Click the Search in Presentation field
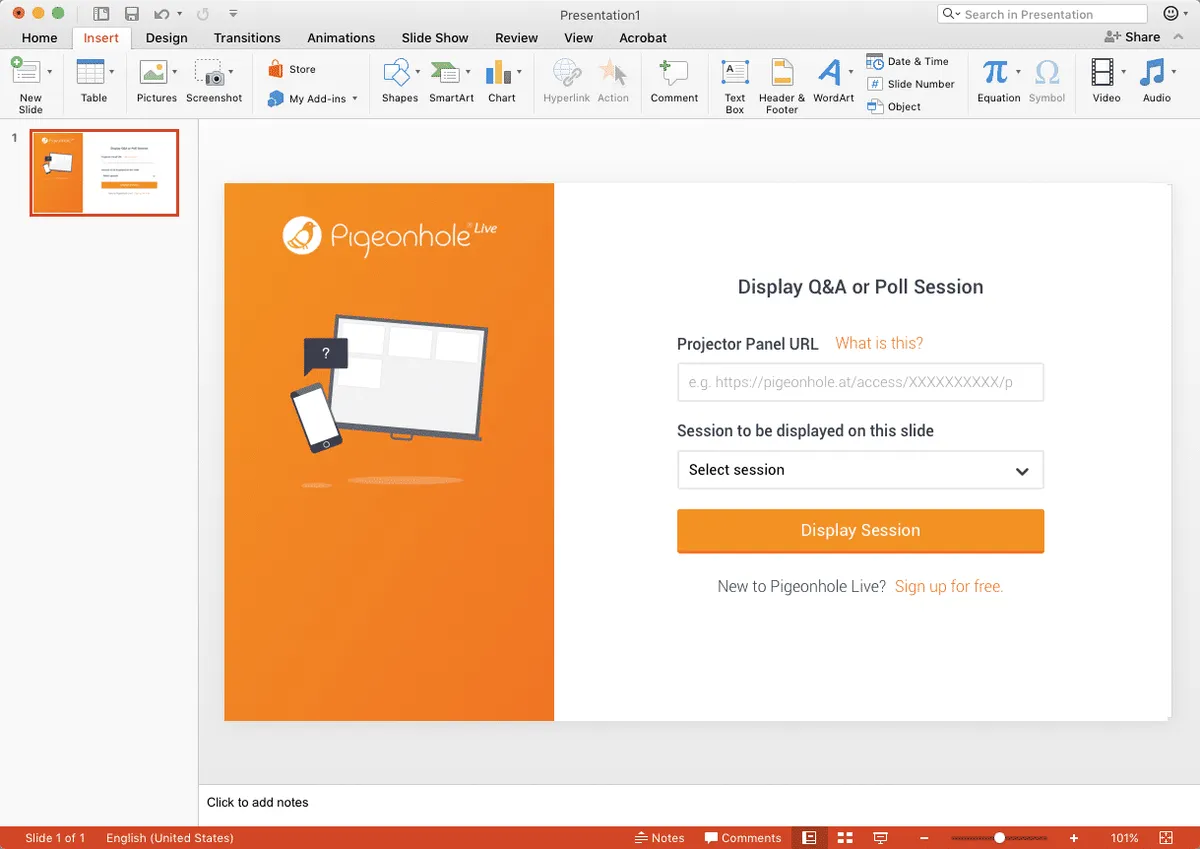This screenshot has width=1200, height=849. click(x=1042, y=14)
